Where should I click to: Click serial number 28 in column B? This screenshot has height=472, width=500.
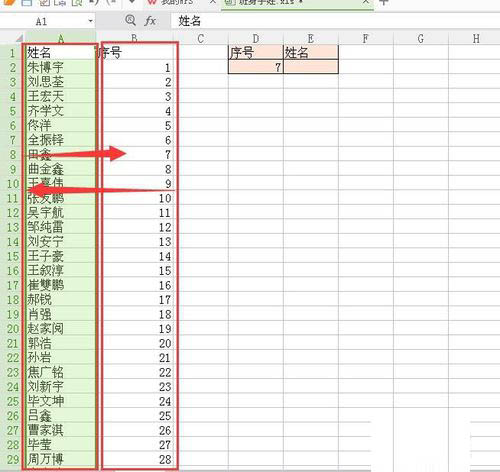click(165, 460)
